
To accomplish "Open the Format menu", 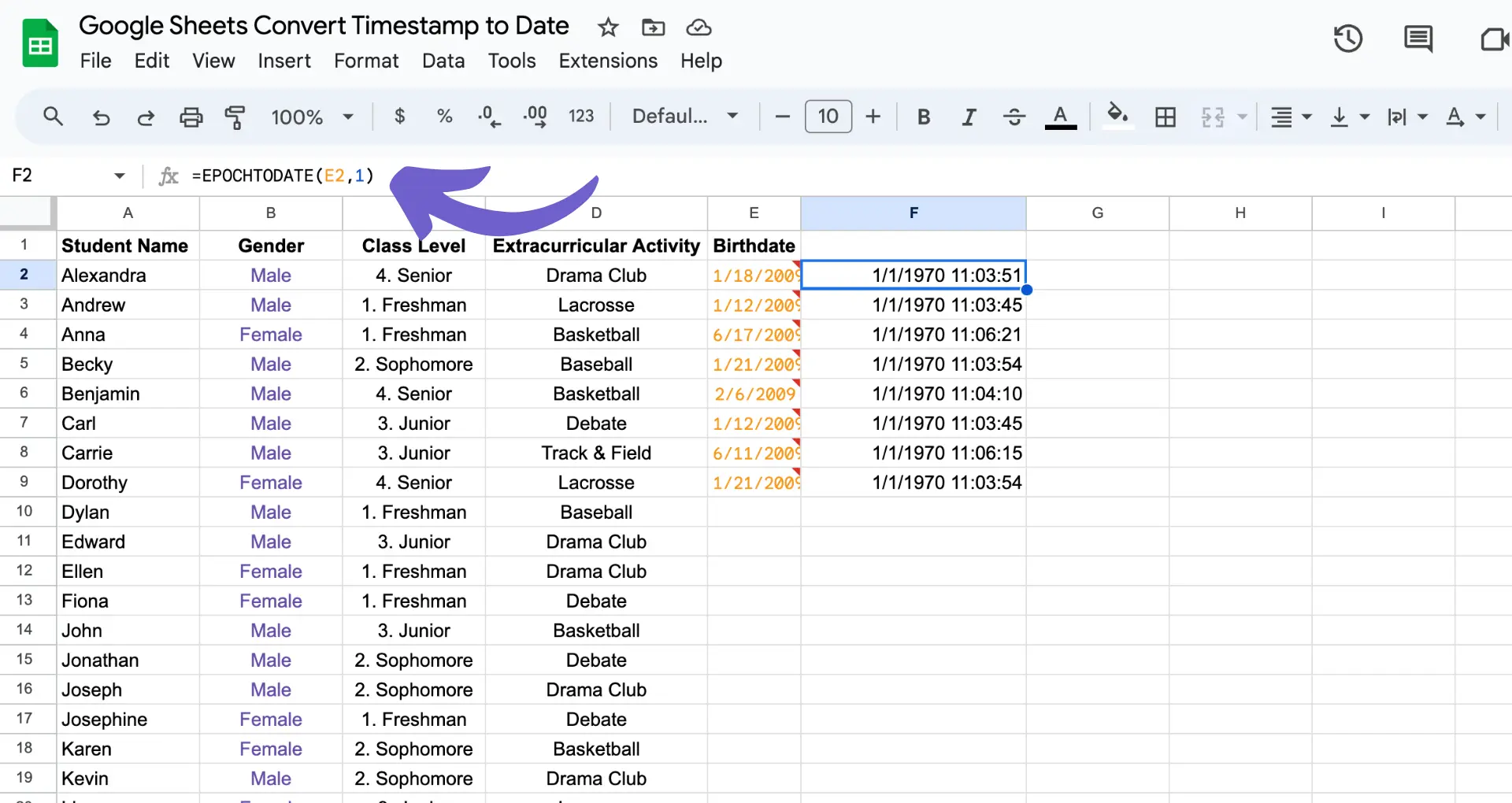I will tap(366, 61).
